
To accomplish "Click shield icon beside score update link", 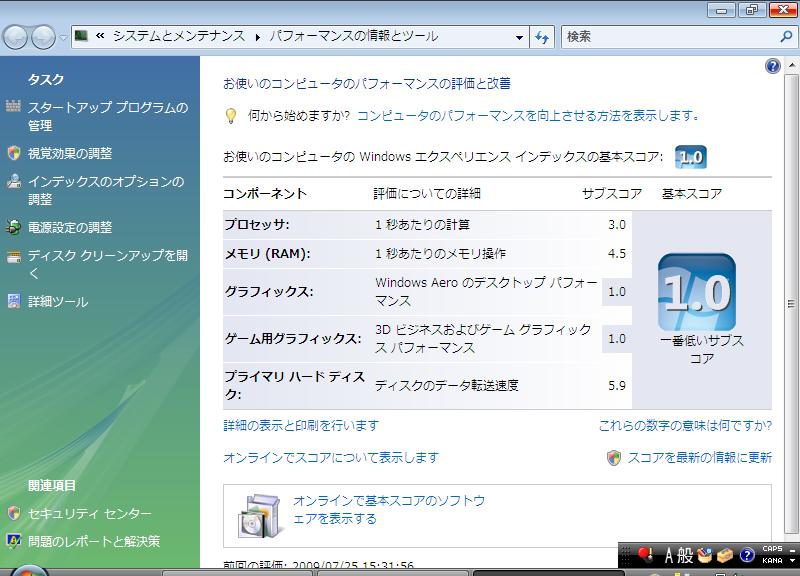I will (x=614, y=458).
